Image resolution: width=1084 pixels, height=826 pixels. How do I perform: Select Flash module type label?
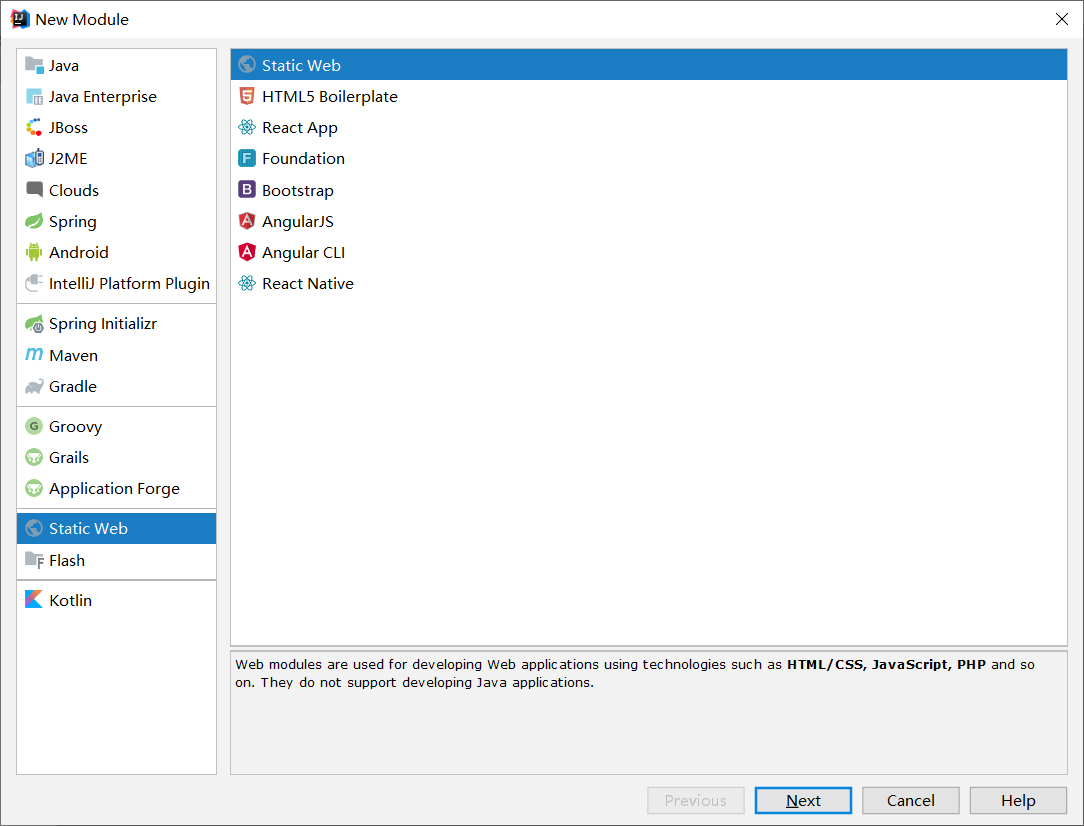pos(66,561)
